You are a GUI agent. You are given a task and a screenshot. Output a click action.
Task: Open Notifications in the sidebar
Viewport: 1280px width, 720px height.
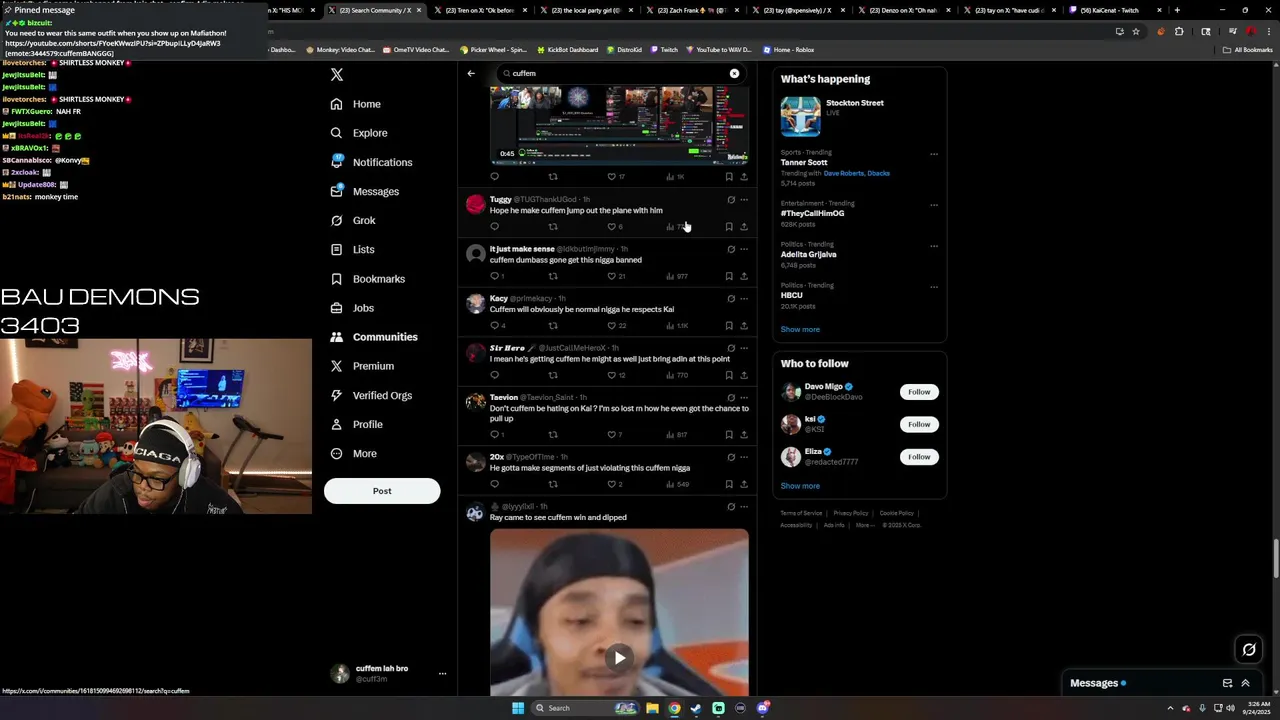371,162
